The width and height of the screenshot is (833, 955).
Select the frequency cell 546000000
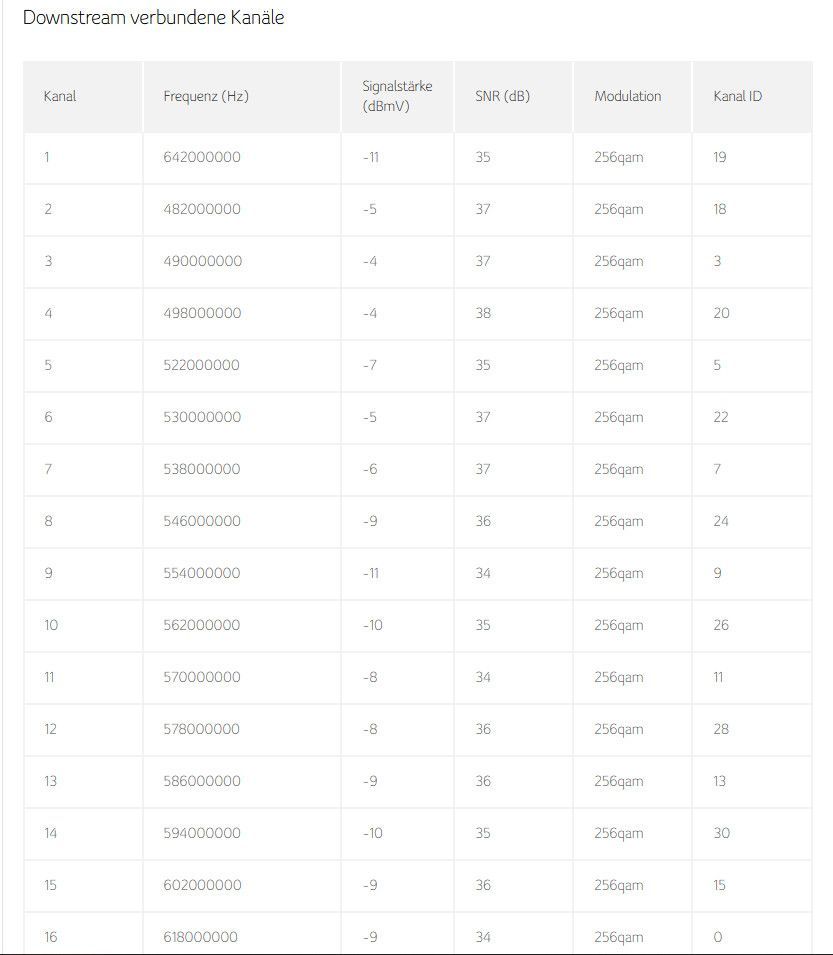(x=202, y=521)
